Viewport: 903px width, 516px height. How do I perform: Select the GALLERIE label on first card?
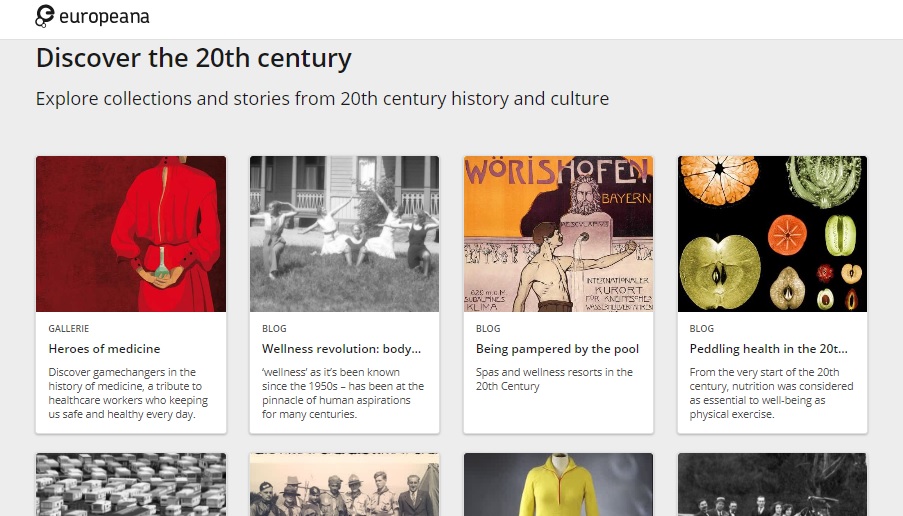pyautogui.click(x=69, y=328)
